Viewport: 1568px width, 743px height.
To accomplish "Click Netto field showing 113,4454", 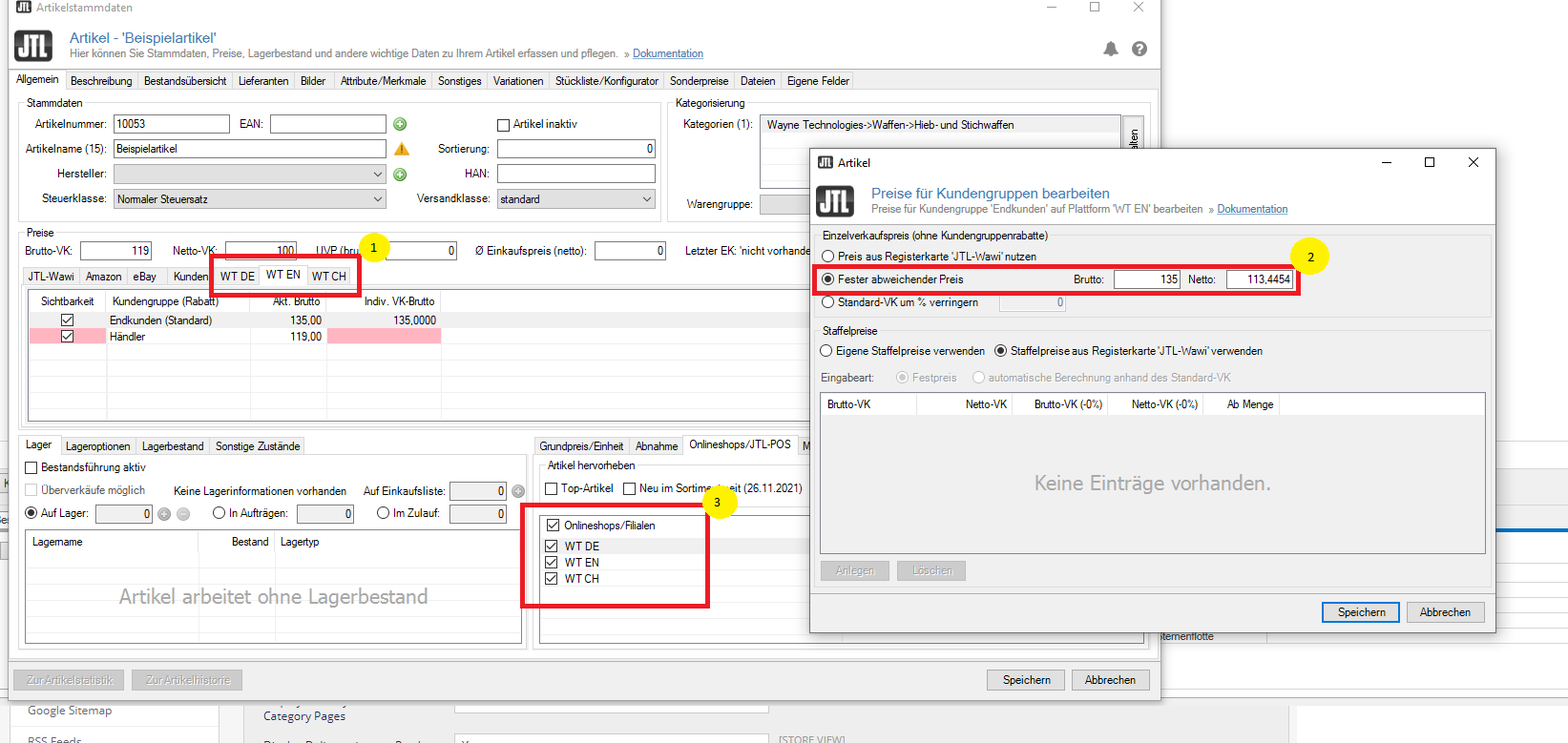I will (x=1259, y=279).
